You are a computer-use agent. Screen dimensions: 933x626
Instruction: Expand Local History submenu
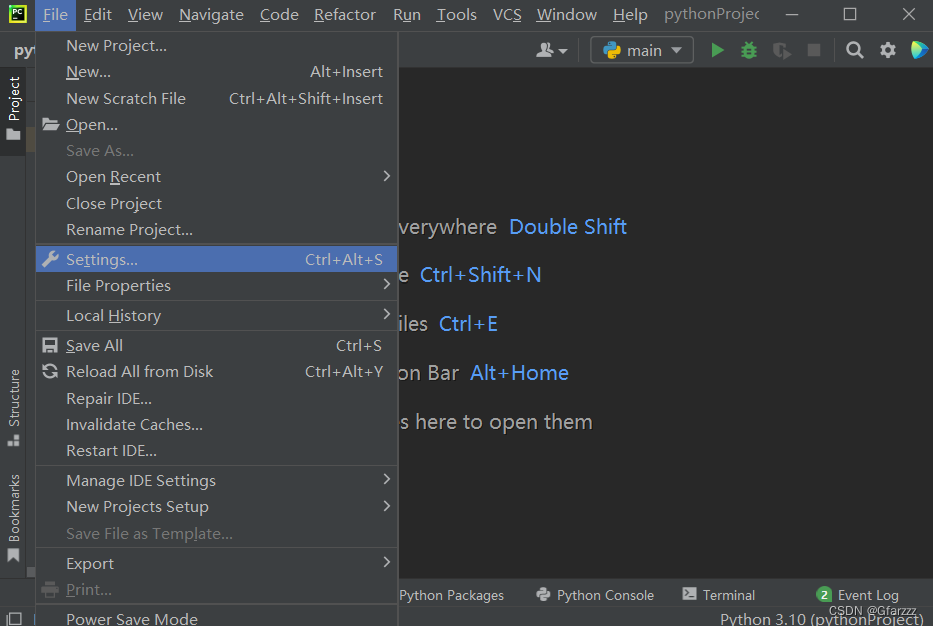(x=217, y=315)
